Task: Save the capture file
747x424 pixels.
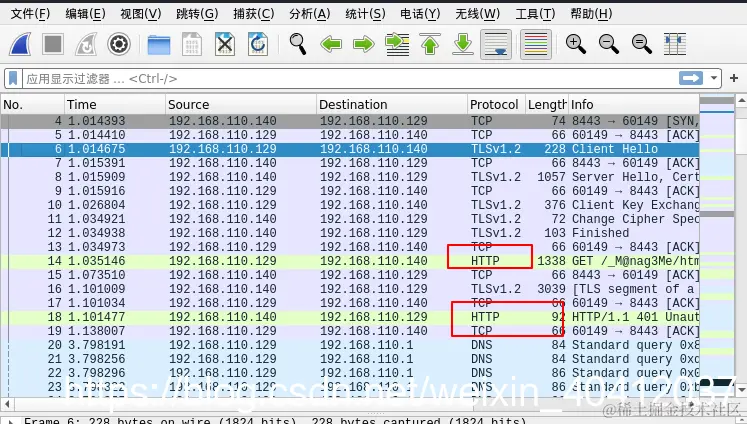Action: 192,45
